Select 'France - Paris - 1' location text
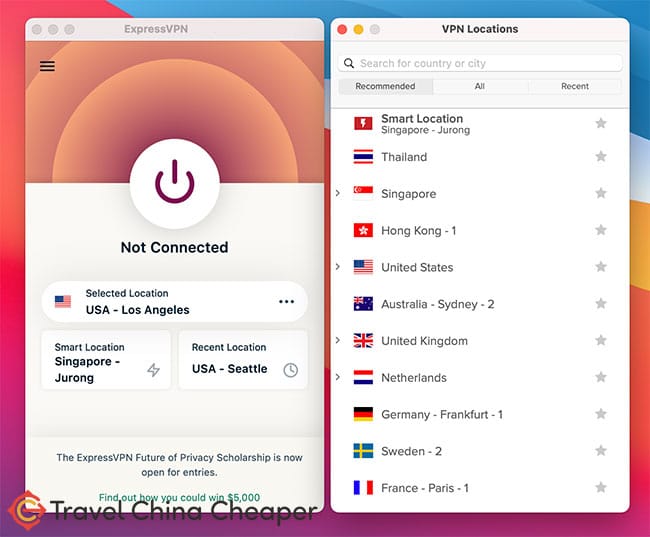The height and width of the screenshot is (537, 650). pyautogui.click(x=425, y=488)
